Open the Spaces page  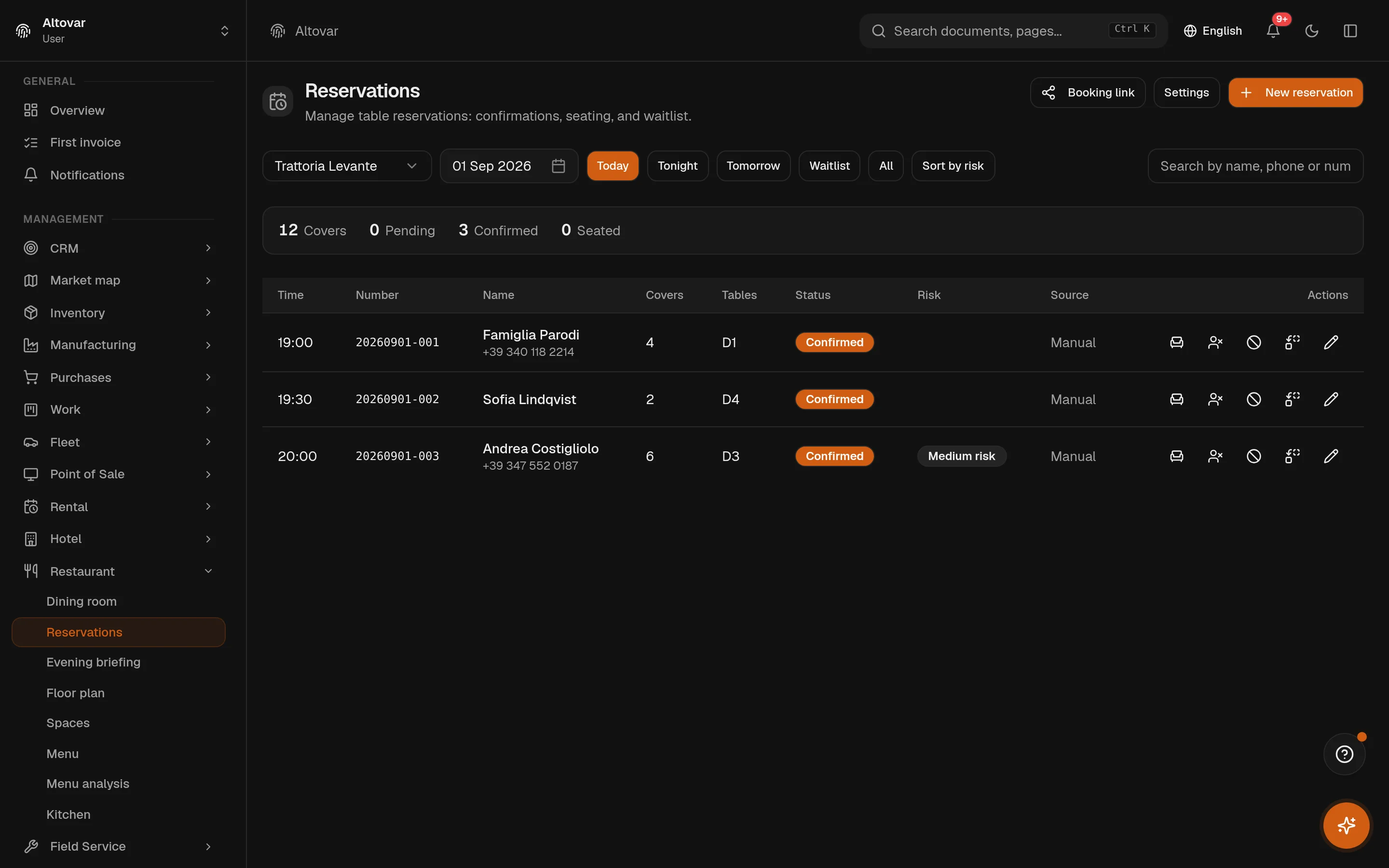(x=118, y=723)
